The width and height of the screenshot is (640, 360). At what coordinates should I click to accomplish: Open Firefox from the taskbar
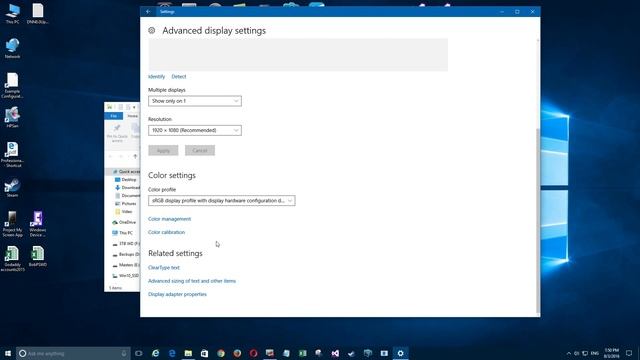(237, 353)
